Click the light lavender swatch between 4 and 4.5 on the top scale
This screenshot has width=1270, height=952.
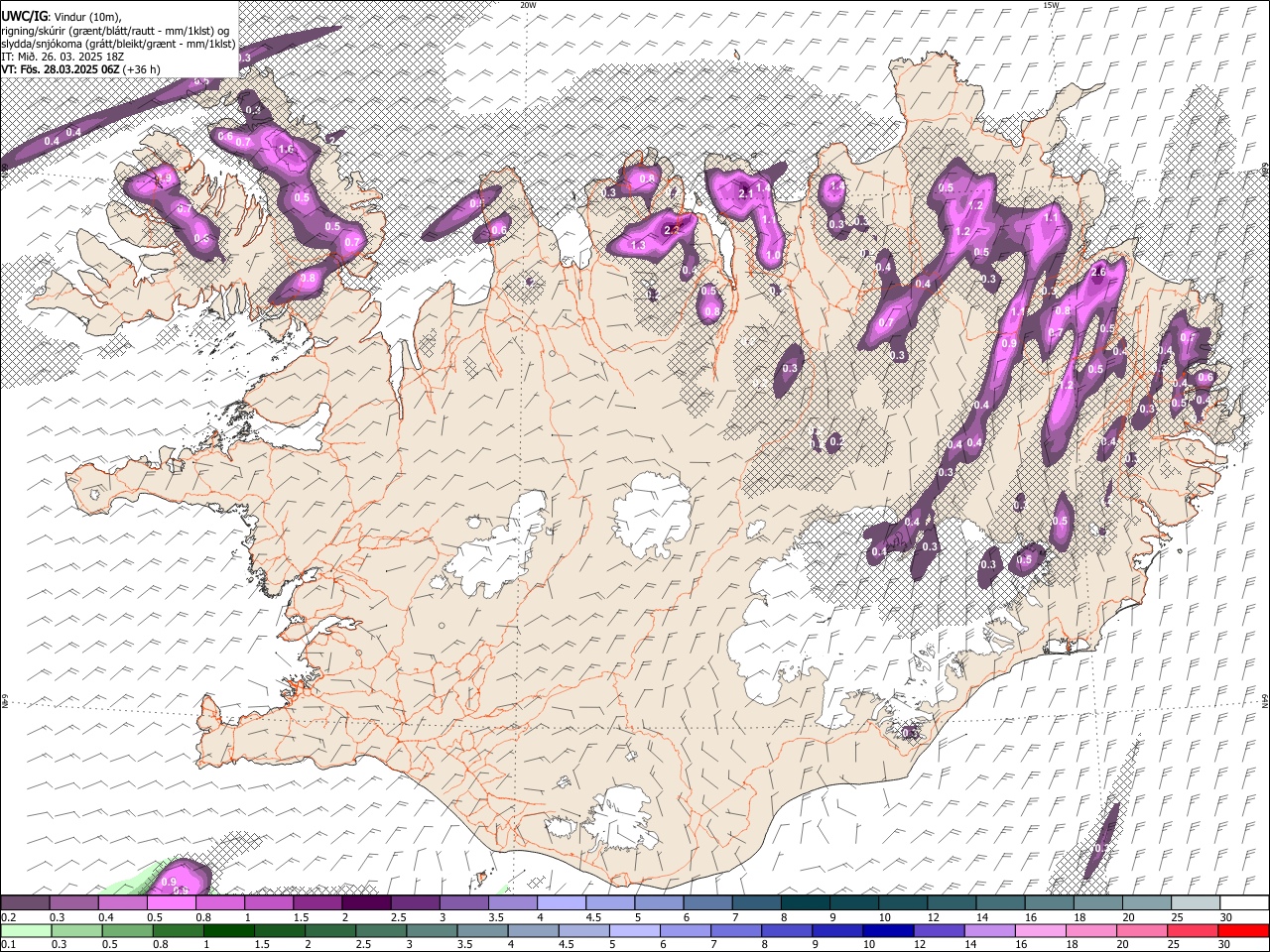[x=561, y=903]
